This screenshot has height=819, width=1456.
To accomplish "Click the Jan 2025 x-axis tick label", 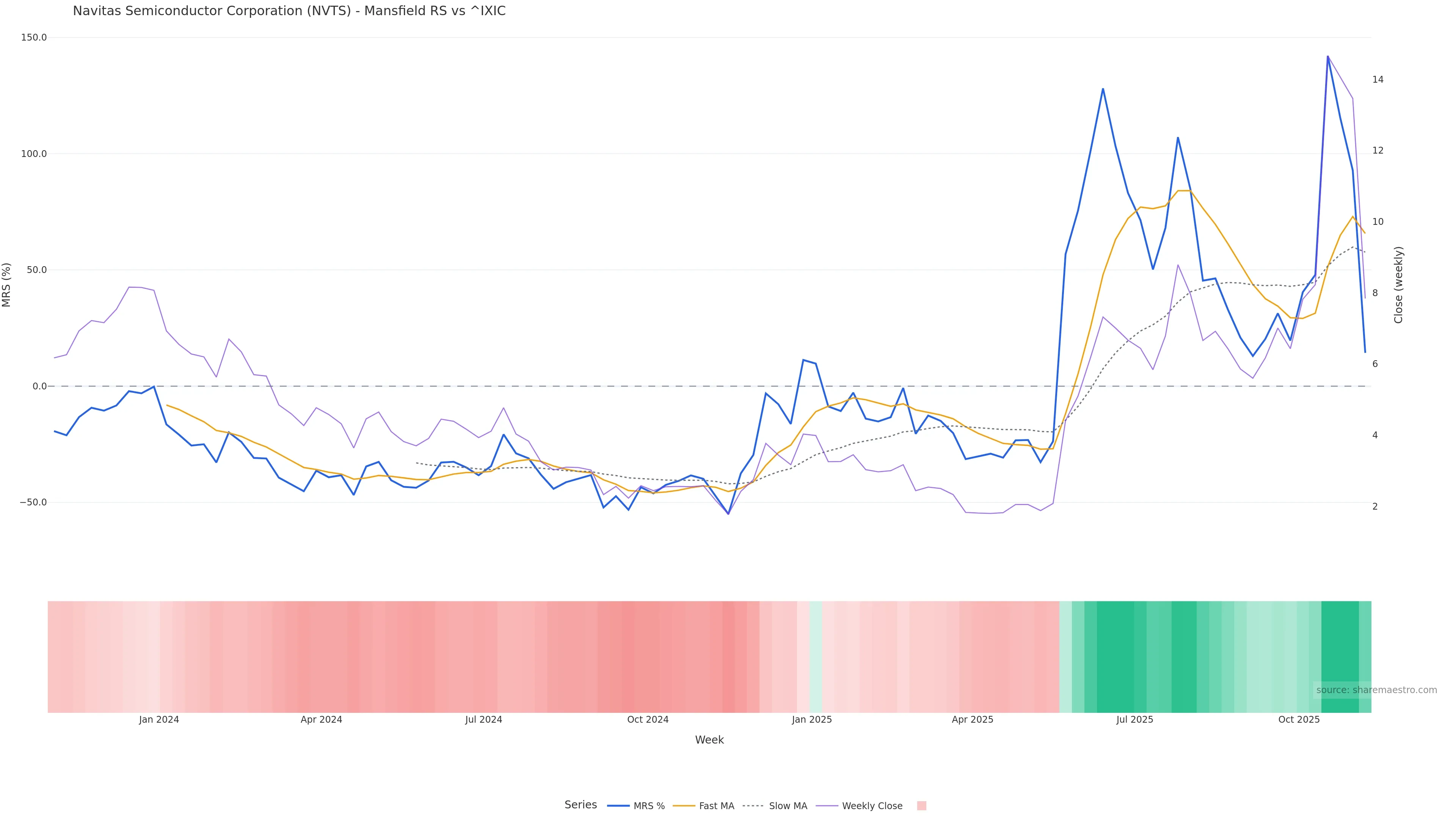I will point(812,720).
